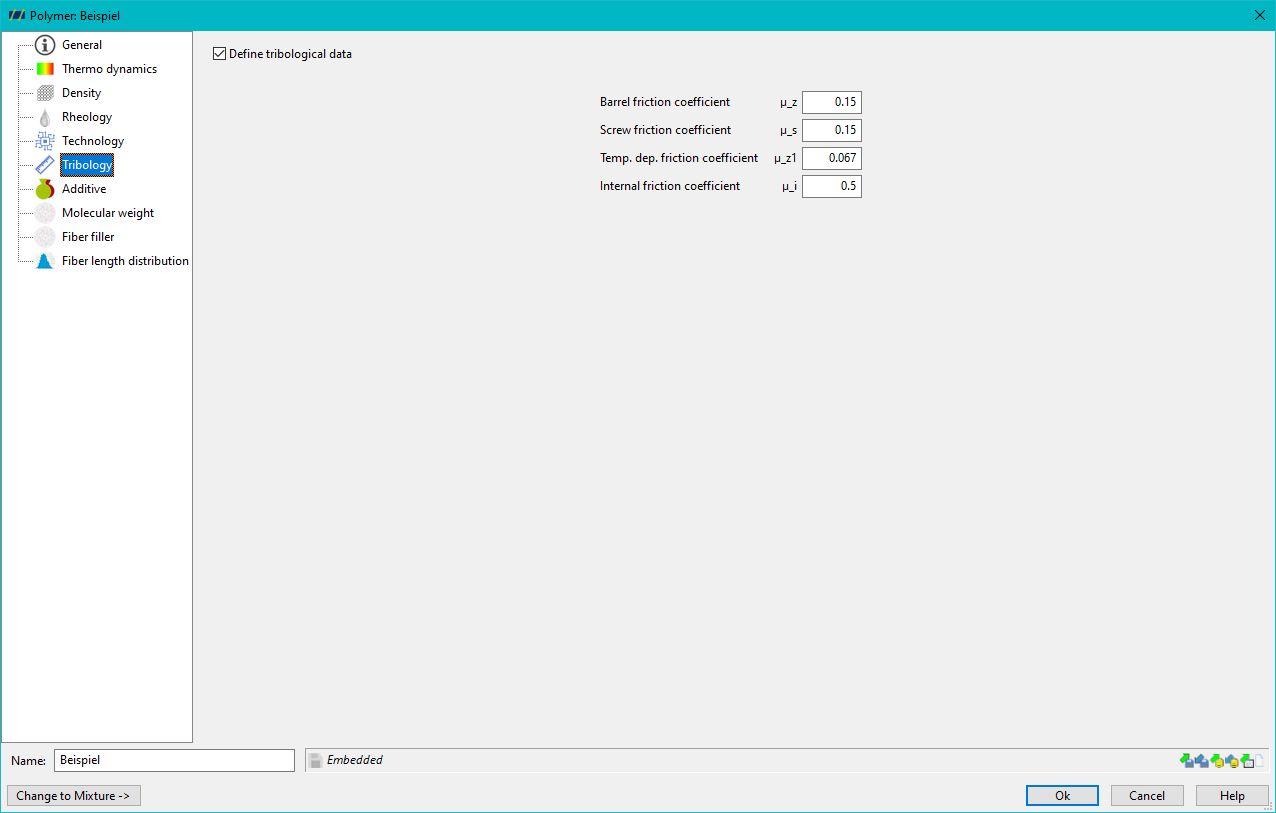Select the Rheology droplet icon

(x=44, y=117)
